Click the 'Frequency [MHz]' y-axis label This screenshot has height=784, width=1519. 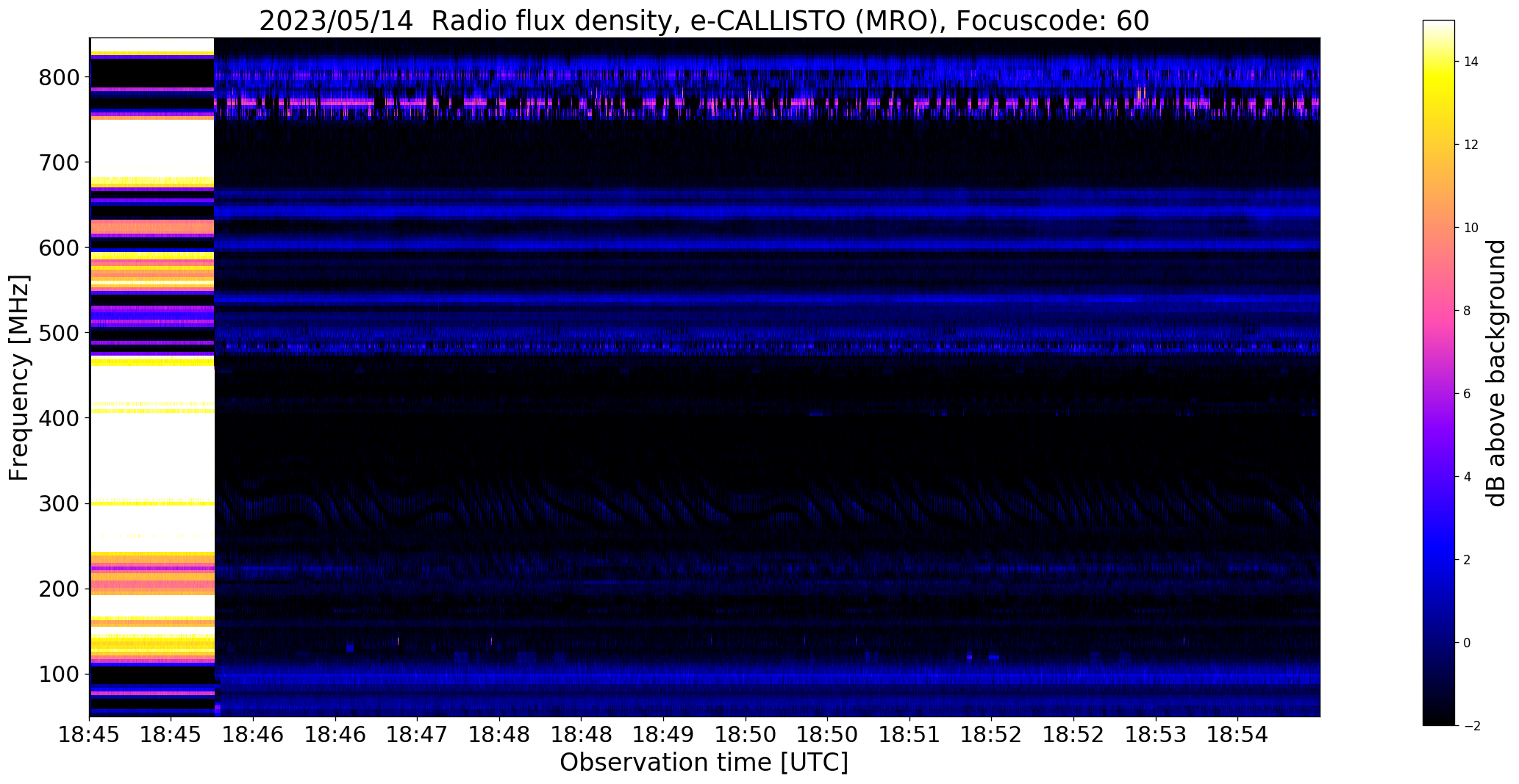[19, 378]
